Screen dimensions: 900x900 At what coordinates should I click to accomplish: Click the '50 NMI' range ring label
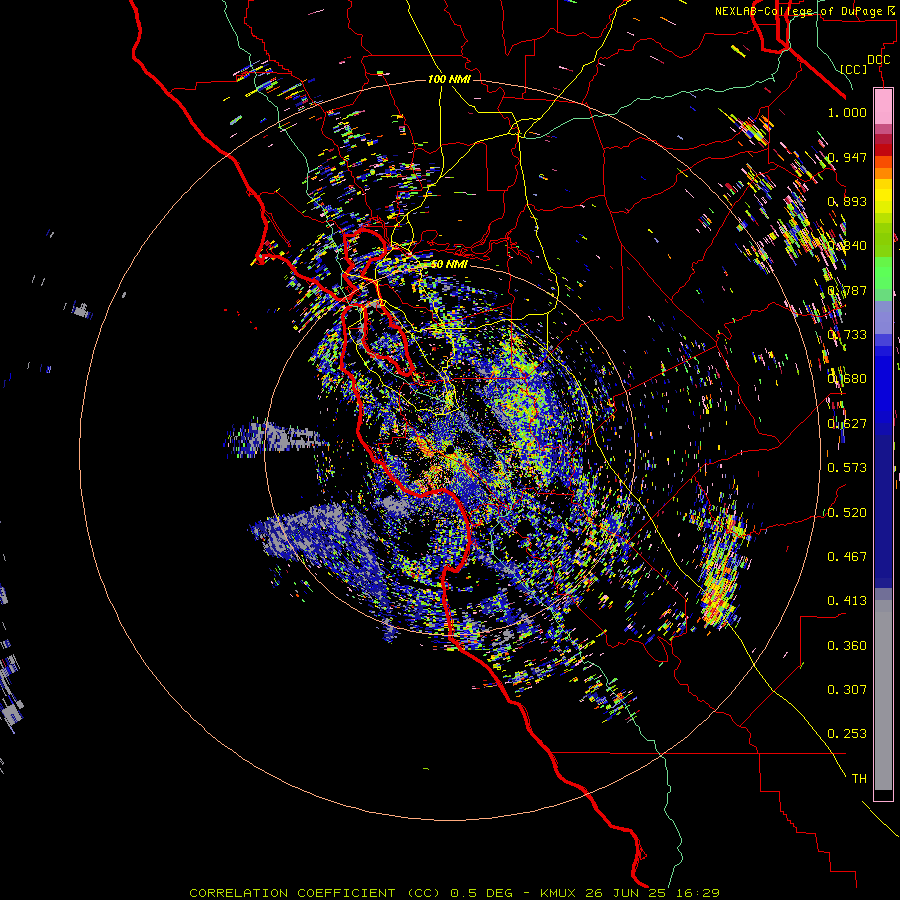pyautogui.click(x=449, y=264)
